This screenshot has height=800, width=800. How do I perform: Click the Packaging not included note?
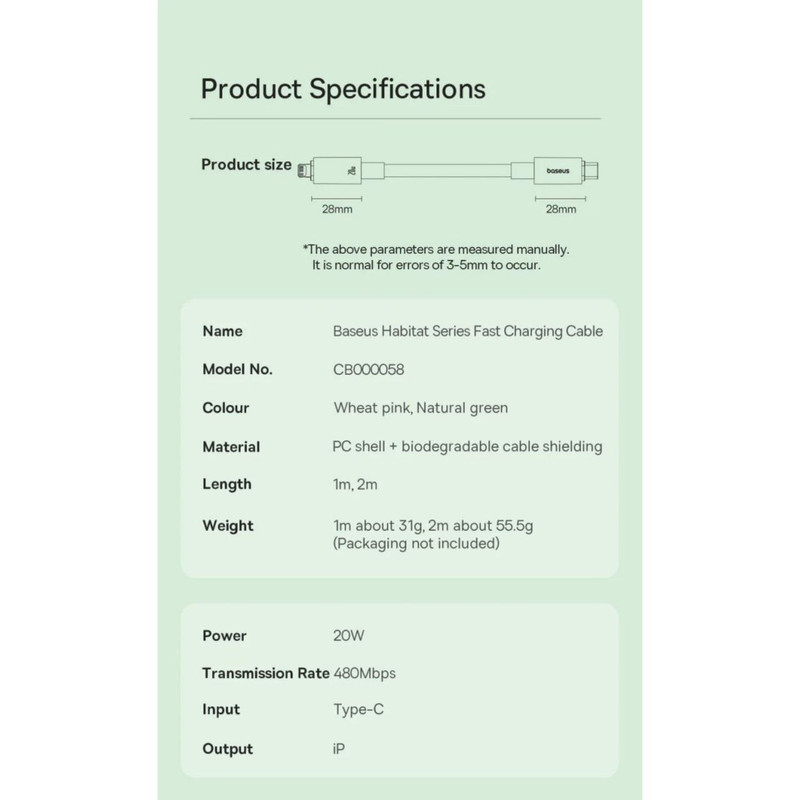point(416,544)
